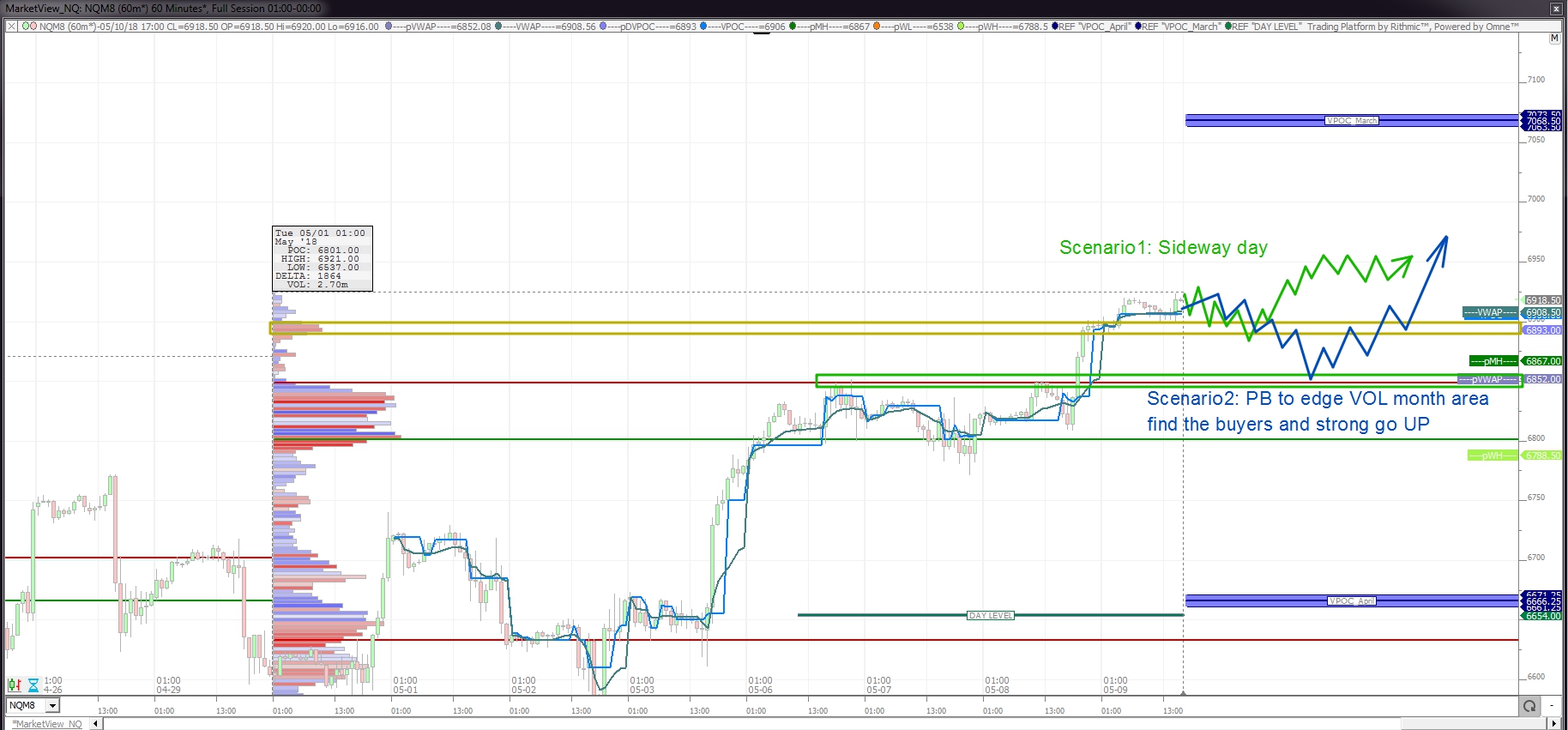Click the 'find the buyers and strong go UP' text
The height and width of the screenshot is (730, 1568).
1288,425
